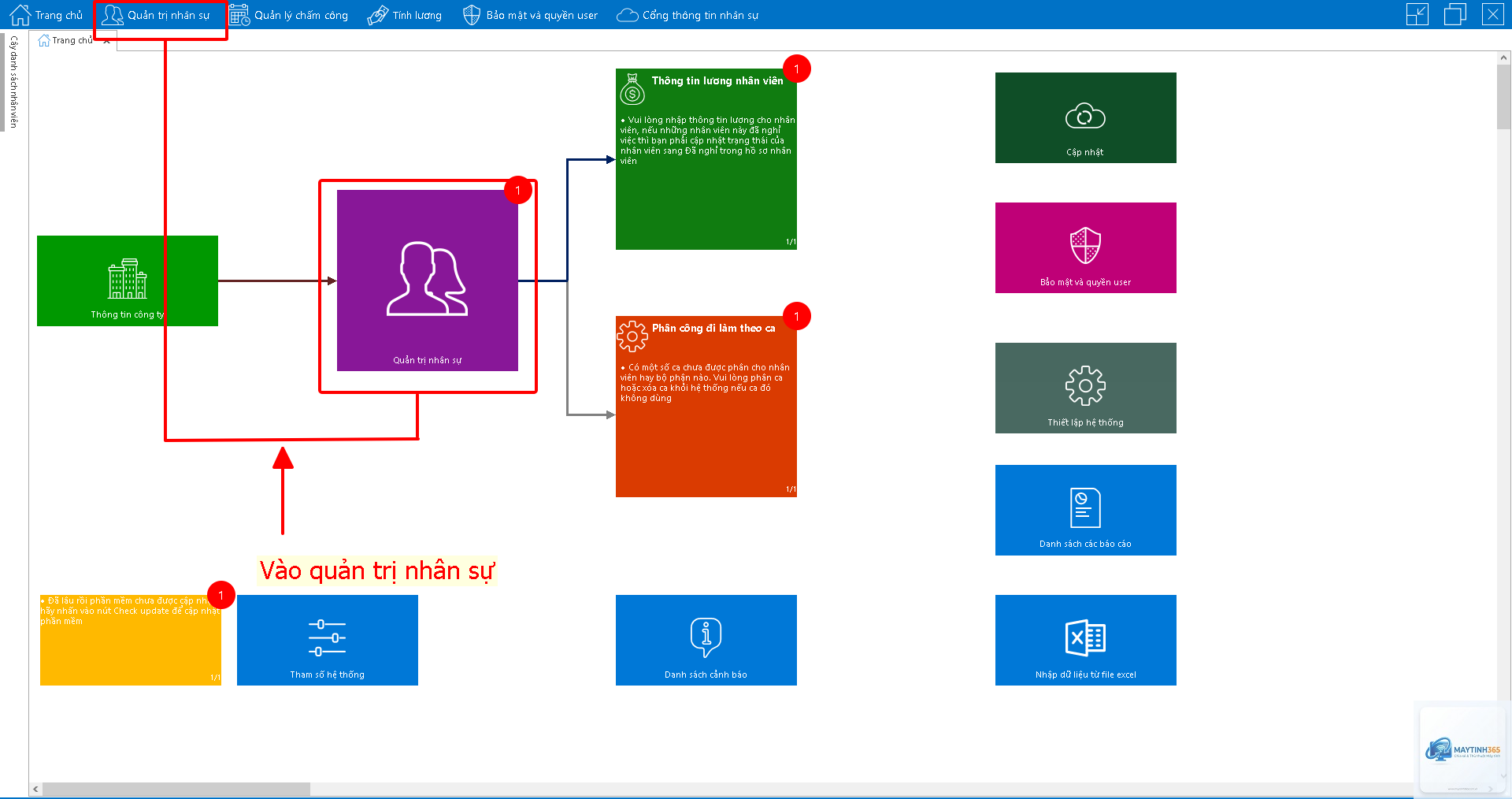Open Nhập dữ liệu từ file excel label
Screen dimensions: 1512x799
pos(1085,675)
